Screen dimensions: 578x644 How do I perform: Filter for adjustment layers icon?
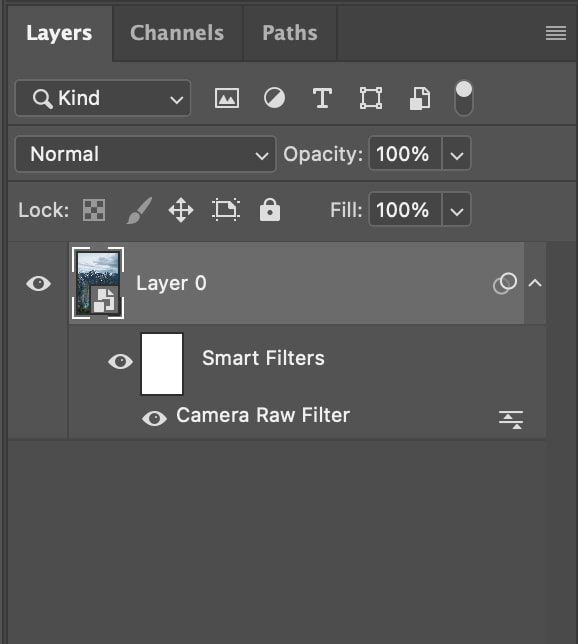(x=274, y=99)
